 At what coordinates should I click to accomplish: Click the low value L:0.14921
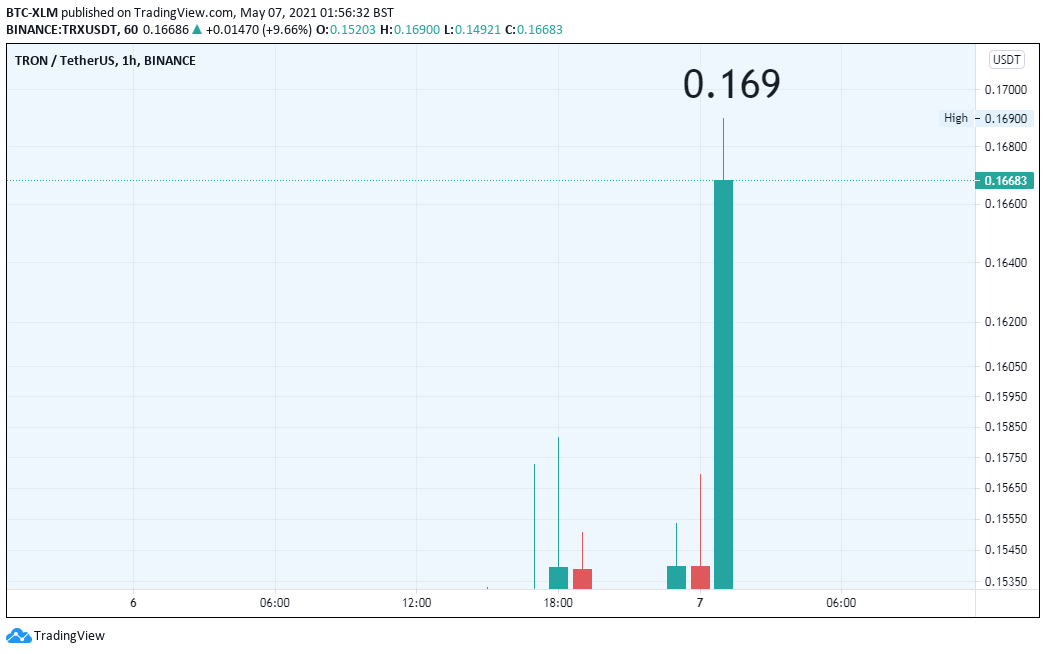tap(472, 29)
